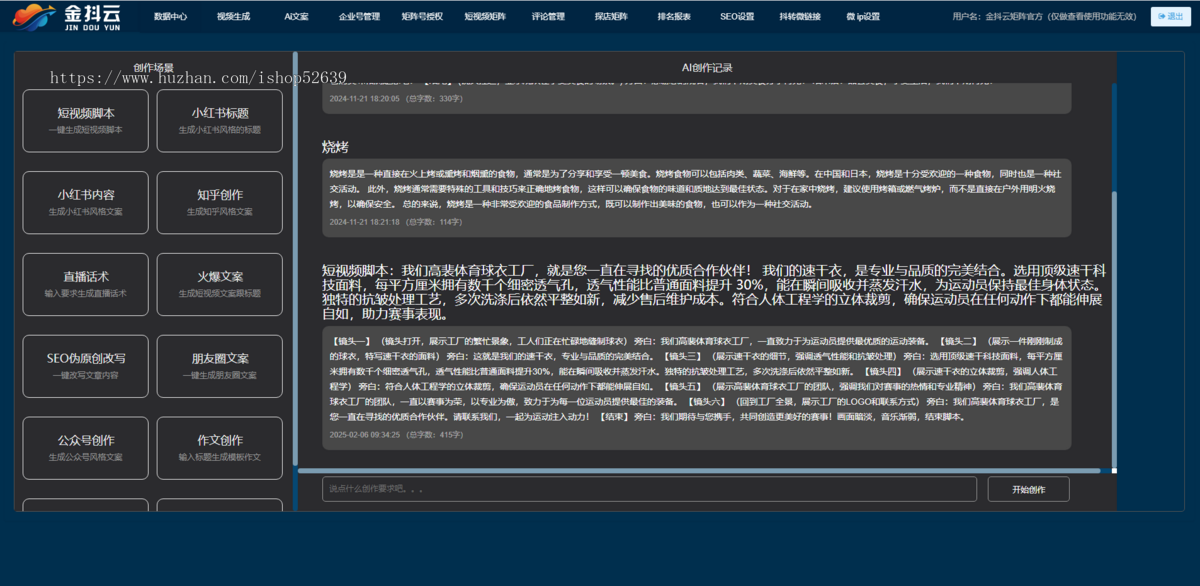Viewport: 1200px width, 586px height.
Task: Click the 短视频脚本 prompt about 高裴体育球衣工厂
Action: (714, 292)
